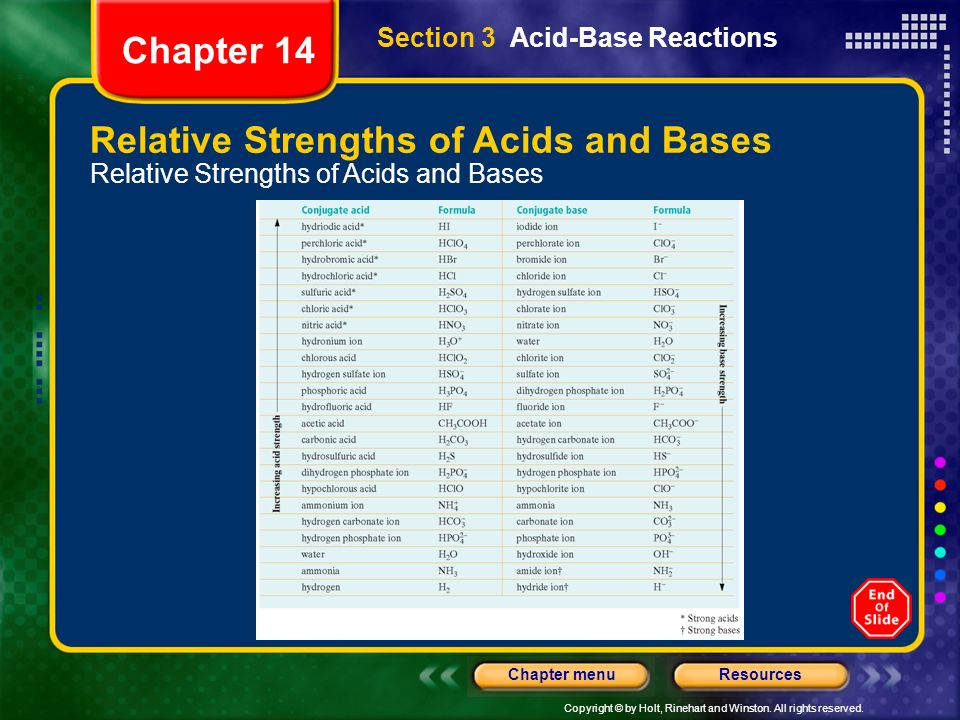Click the hydrosulfuric acid cell

coord(338,456)
